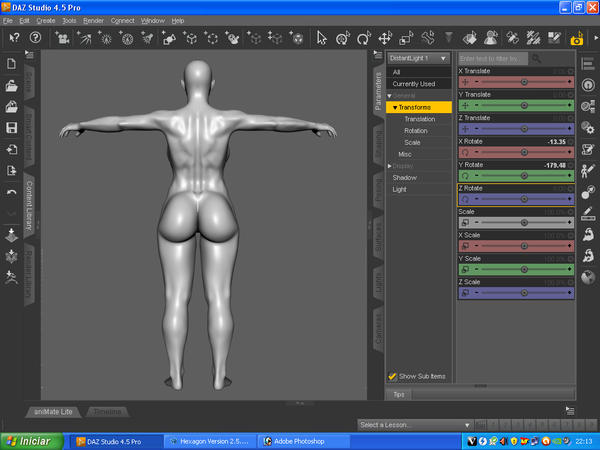This screenshot has width=600, height=450.
Task: Click the Y Rotate slider handle
Action: click(524, 175)
